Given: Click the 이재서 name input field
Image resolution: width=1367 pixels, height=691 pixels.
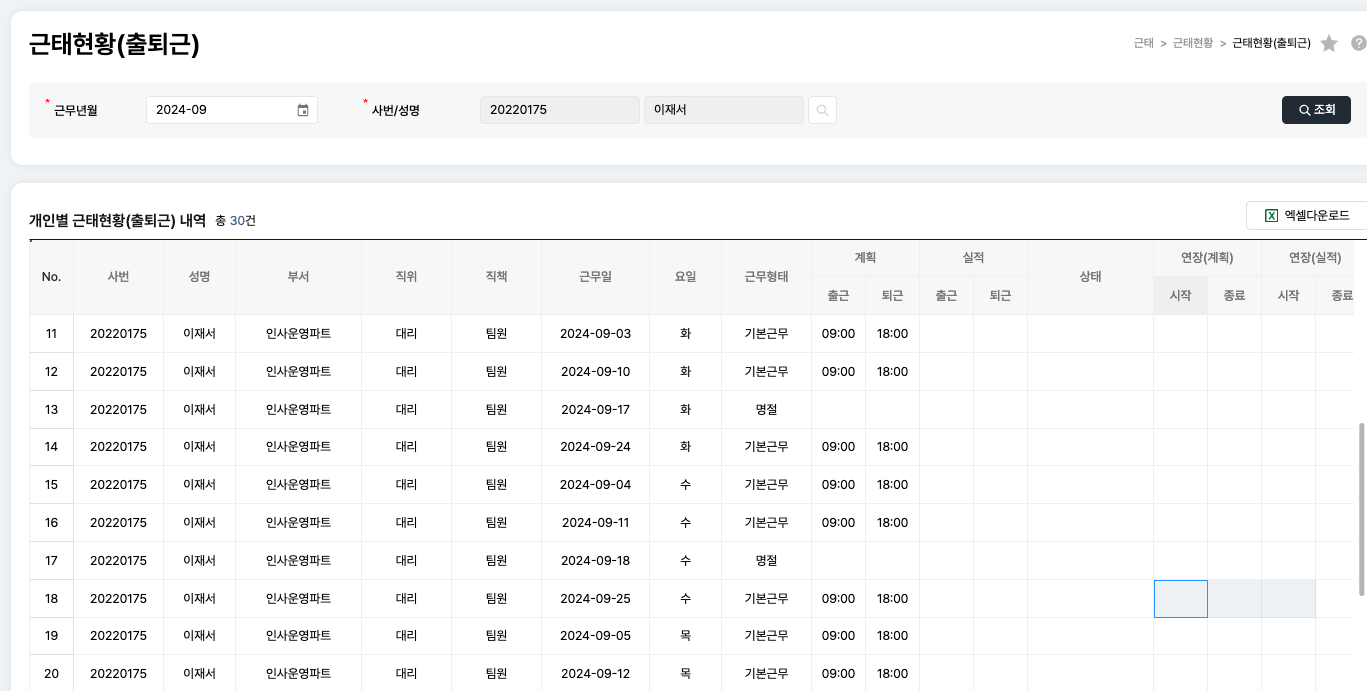Looking at the screenshot, I should coord(723,110).
